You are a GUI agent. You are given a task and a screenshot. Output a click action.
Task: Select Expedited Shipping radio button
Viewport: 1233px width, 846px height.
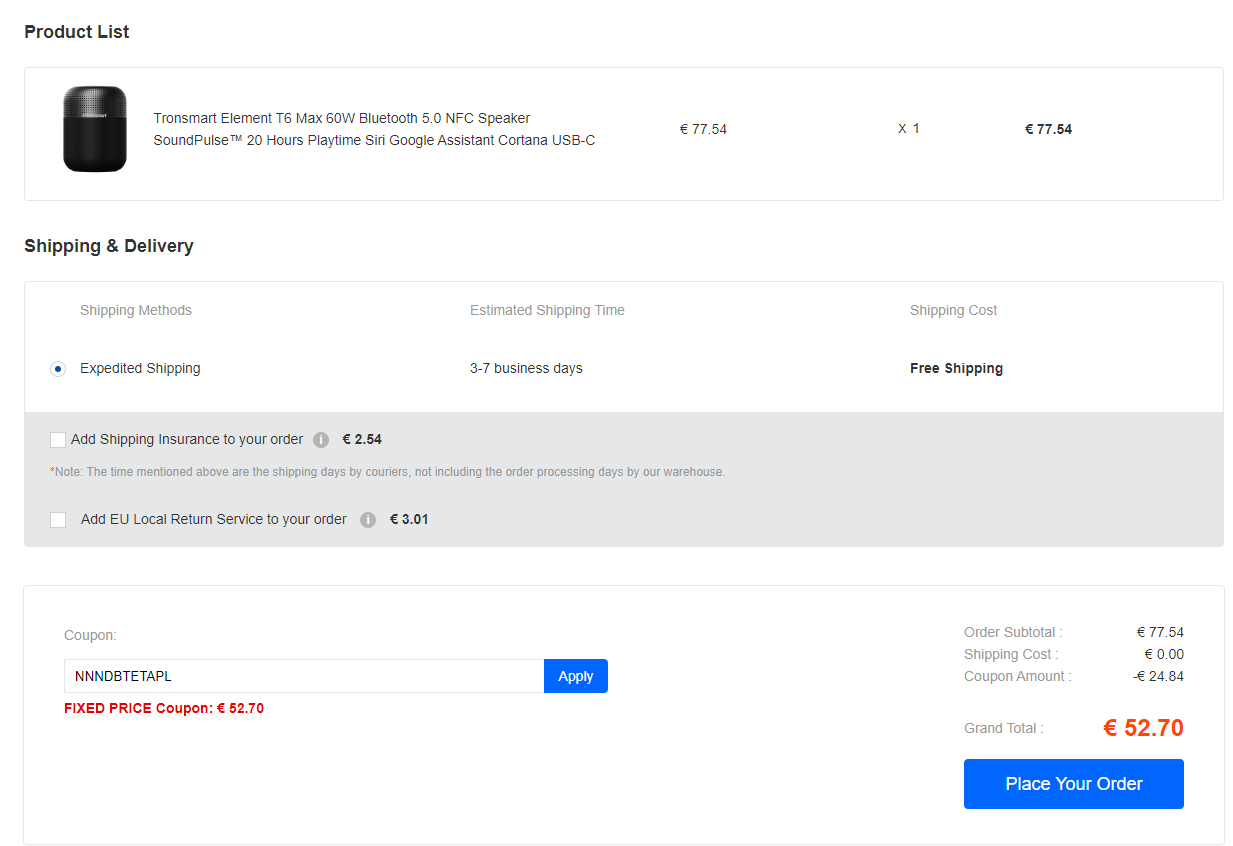(x=58, y=369)
